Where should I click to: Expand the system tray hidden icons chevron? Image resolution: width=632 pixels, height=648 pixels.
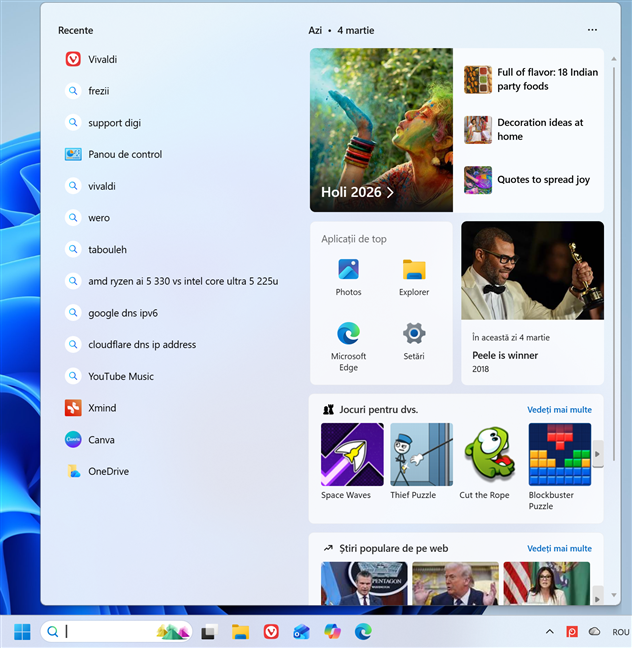tap(549, 631)
